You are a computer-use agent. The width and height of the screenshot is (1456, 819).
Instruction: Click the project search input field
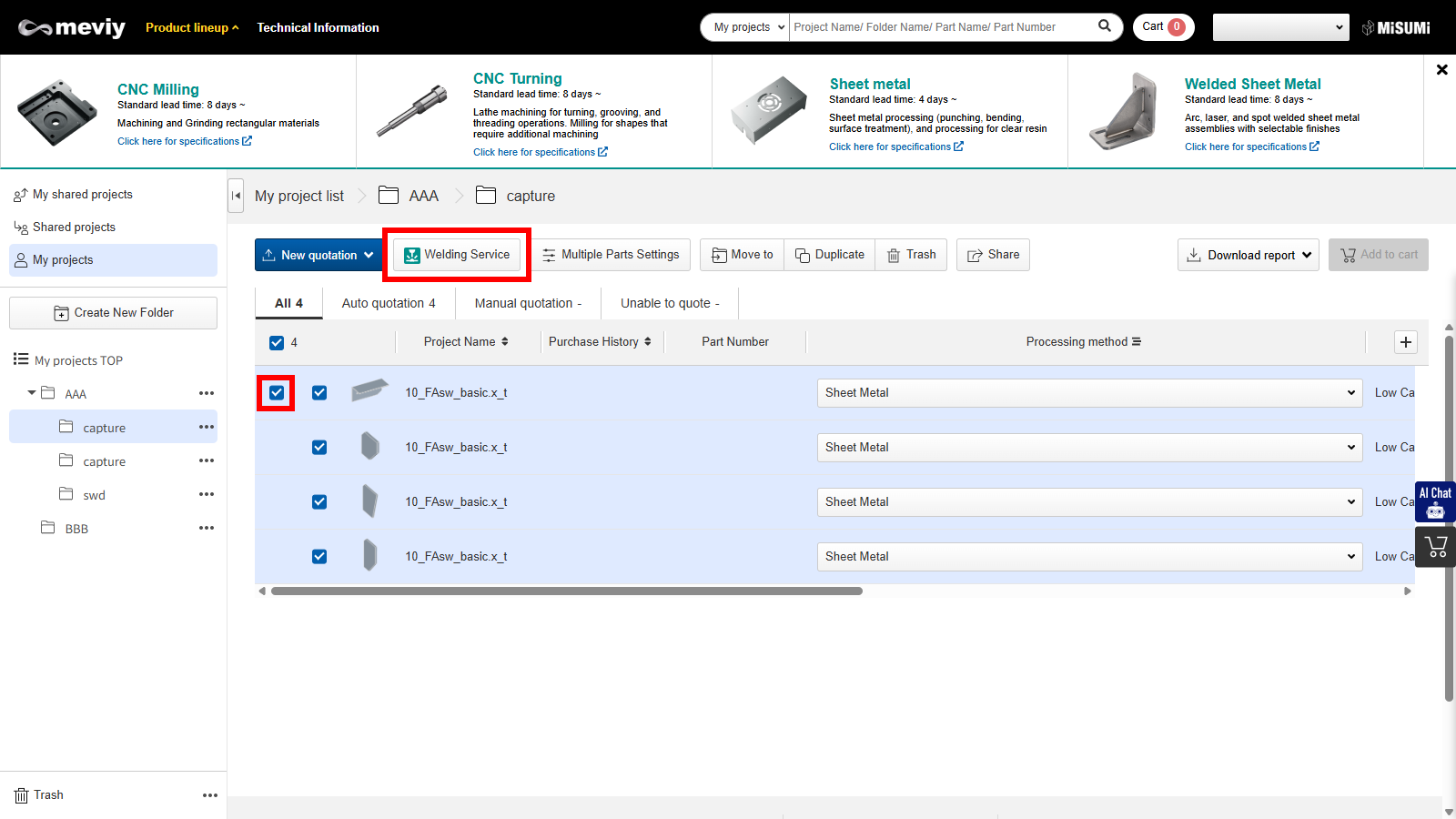click(x=942, y=27)
